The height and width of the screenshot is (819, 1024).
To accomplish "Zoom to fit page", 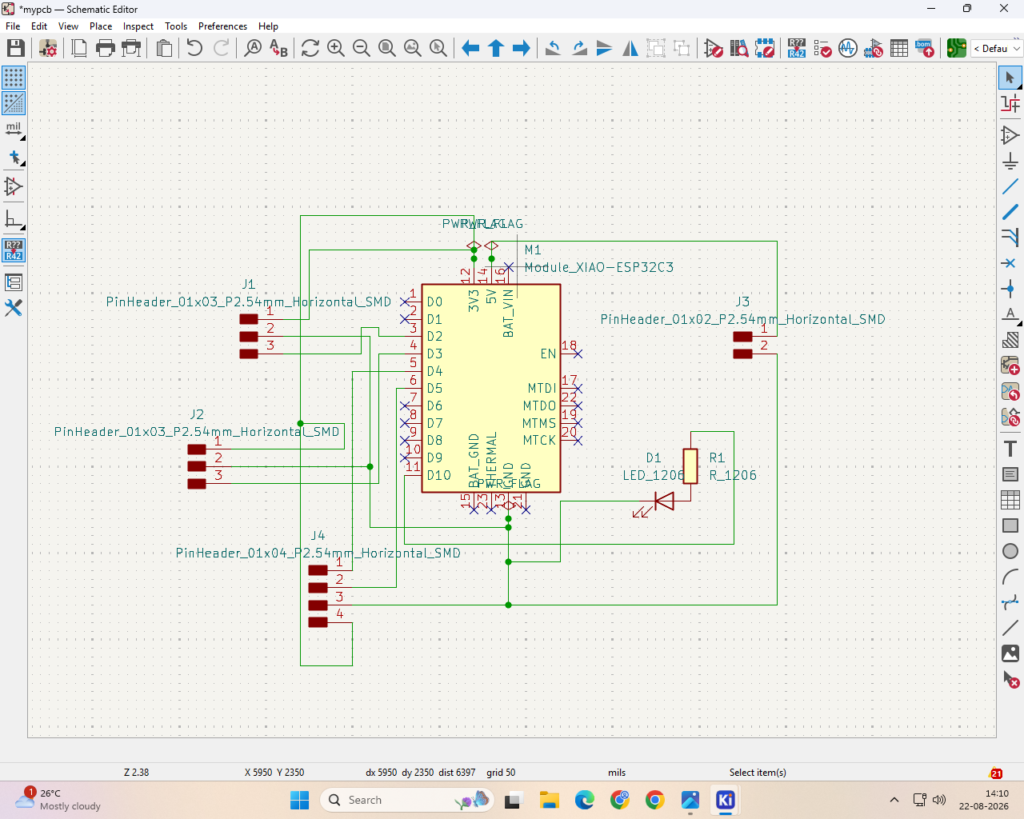I will coord(387,48).
